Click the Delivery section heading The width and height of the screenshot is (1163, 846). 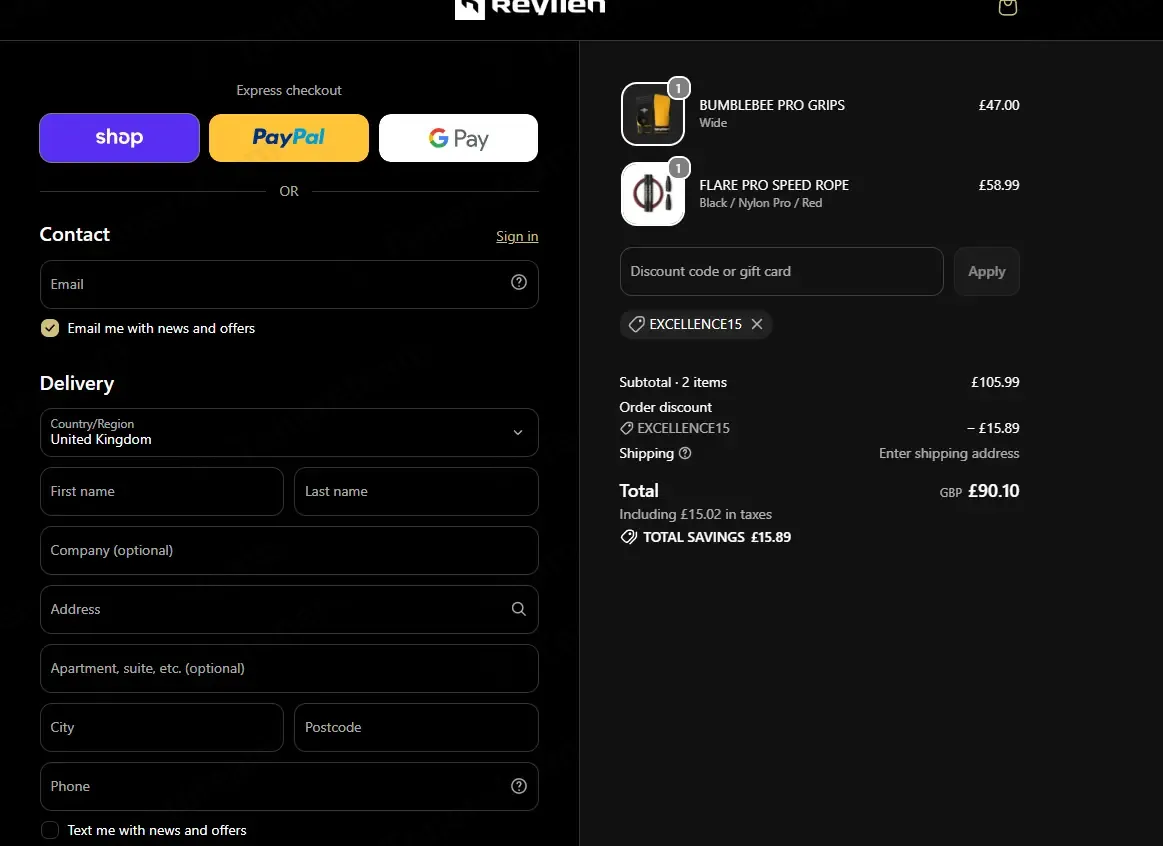point(77,383)
